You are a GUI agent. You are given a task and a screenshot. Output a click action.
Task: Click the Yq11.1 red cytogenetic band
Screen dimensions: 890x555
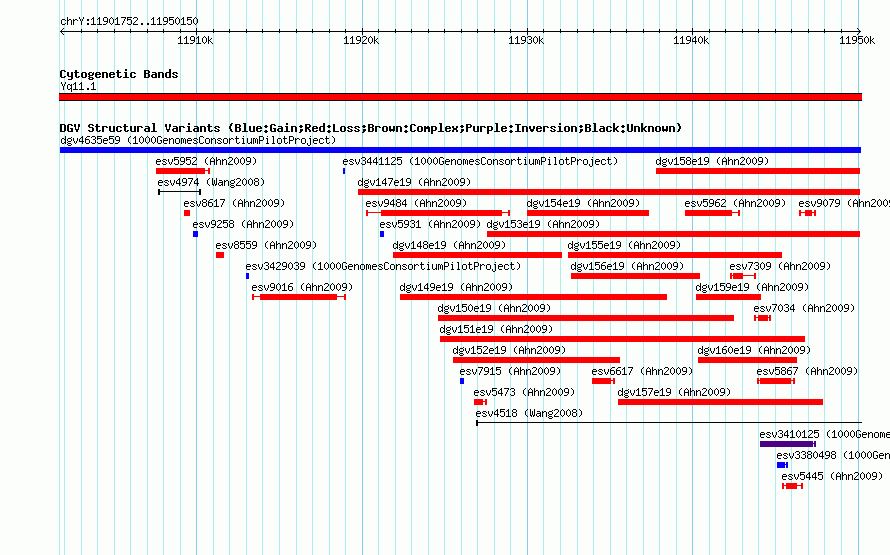click(460, 97)
